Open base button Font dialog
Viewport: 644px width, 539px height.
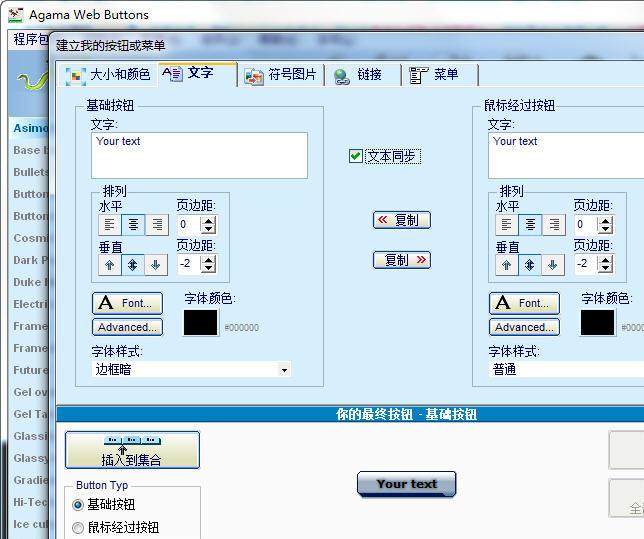(x=127, y=303)
